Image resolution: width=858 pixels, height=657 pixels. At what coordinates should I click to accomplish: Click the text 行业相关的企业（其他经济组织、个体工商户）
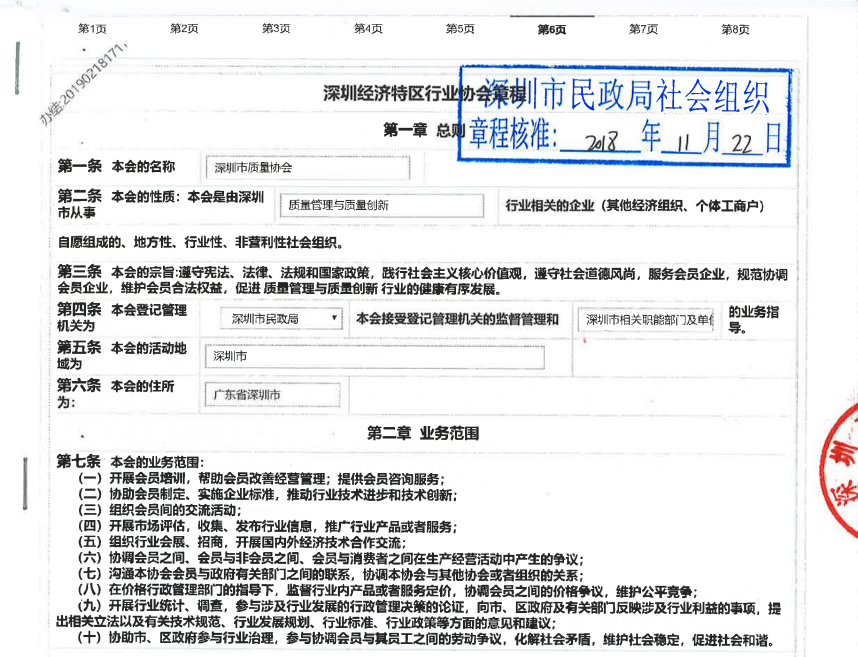point(635,206)
